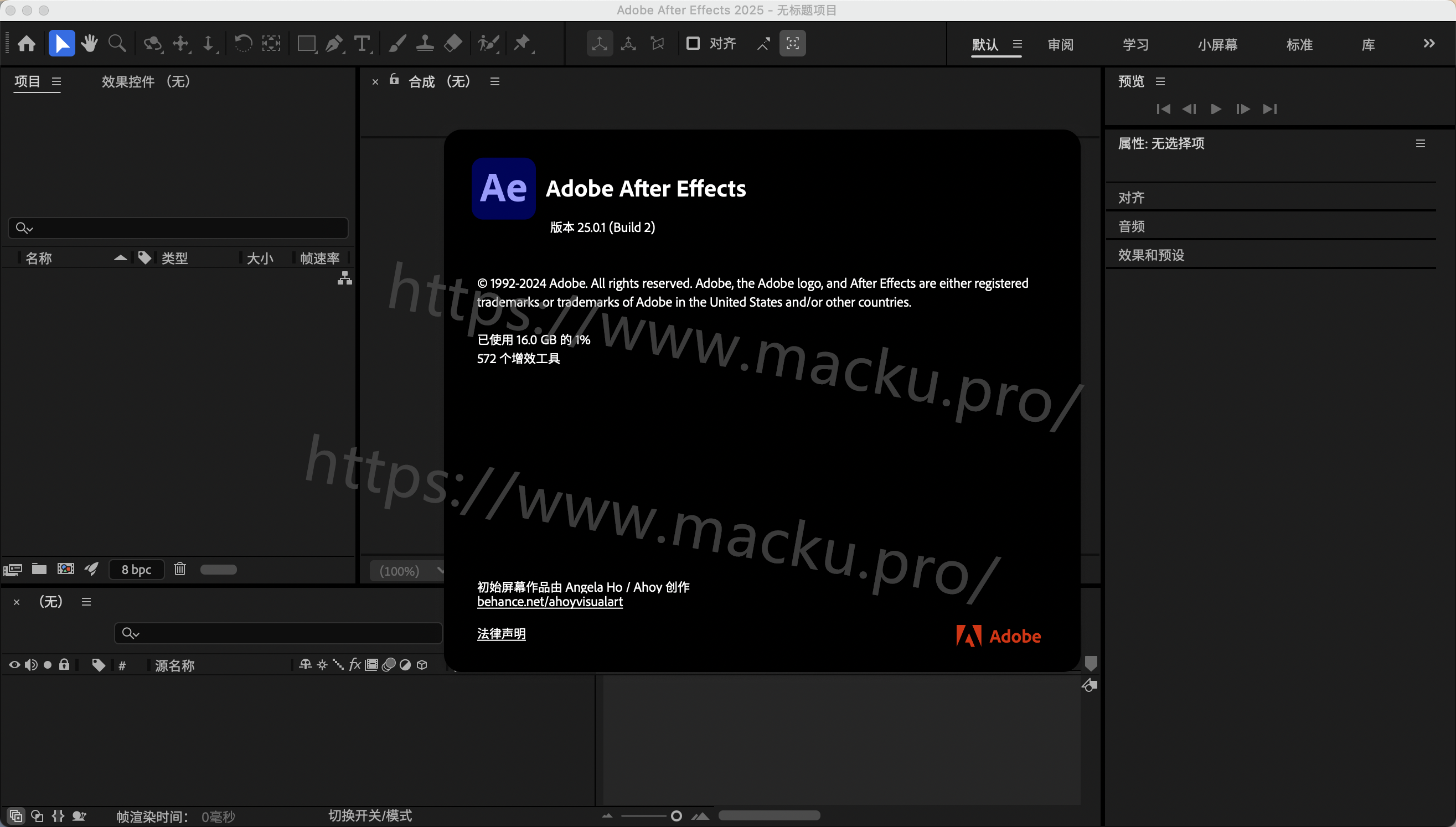Select the Roto Brush tool

click(x=488, y=44)
